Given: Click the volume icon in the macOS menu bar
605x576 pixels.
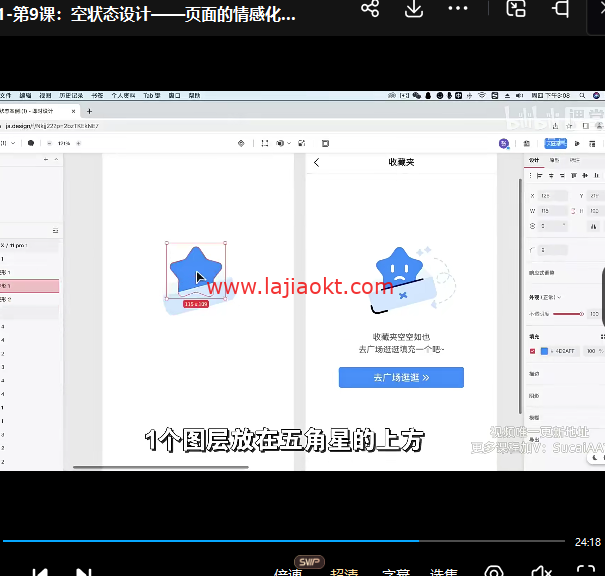Looking at the screenshot, I should (519, 95).
